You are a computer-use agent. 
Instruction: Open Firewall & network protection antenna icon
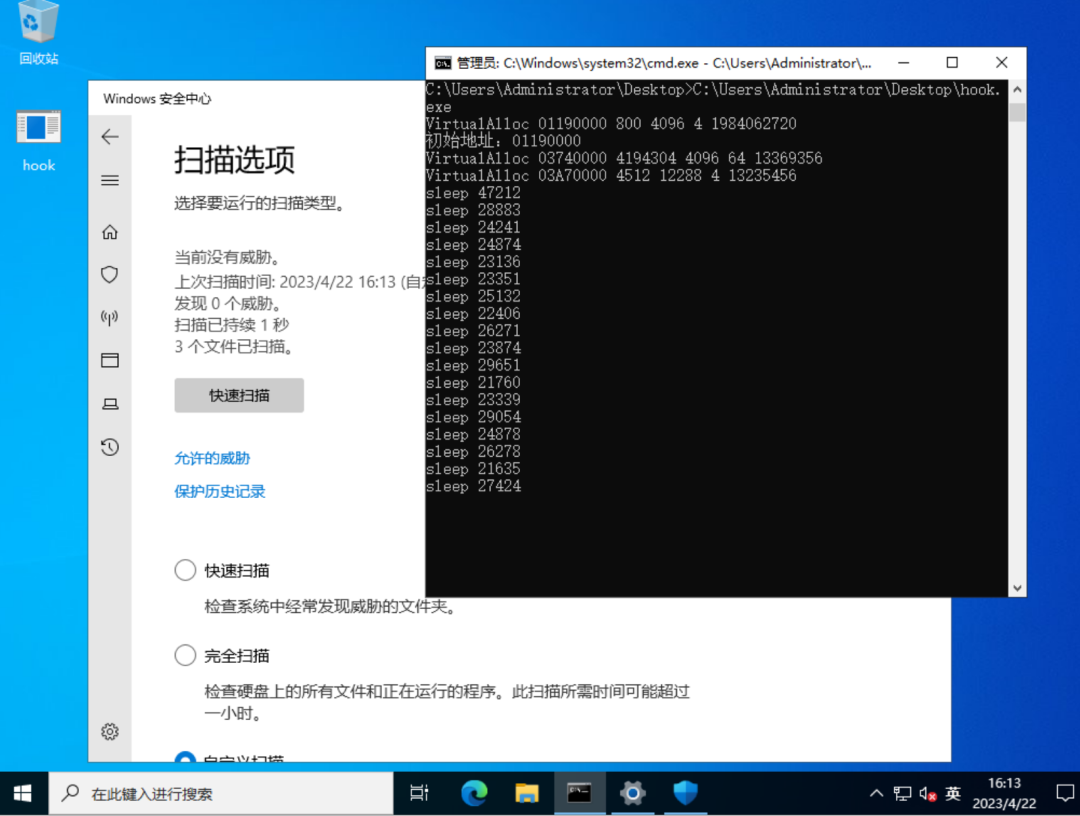tap(110, 317)
